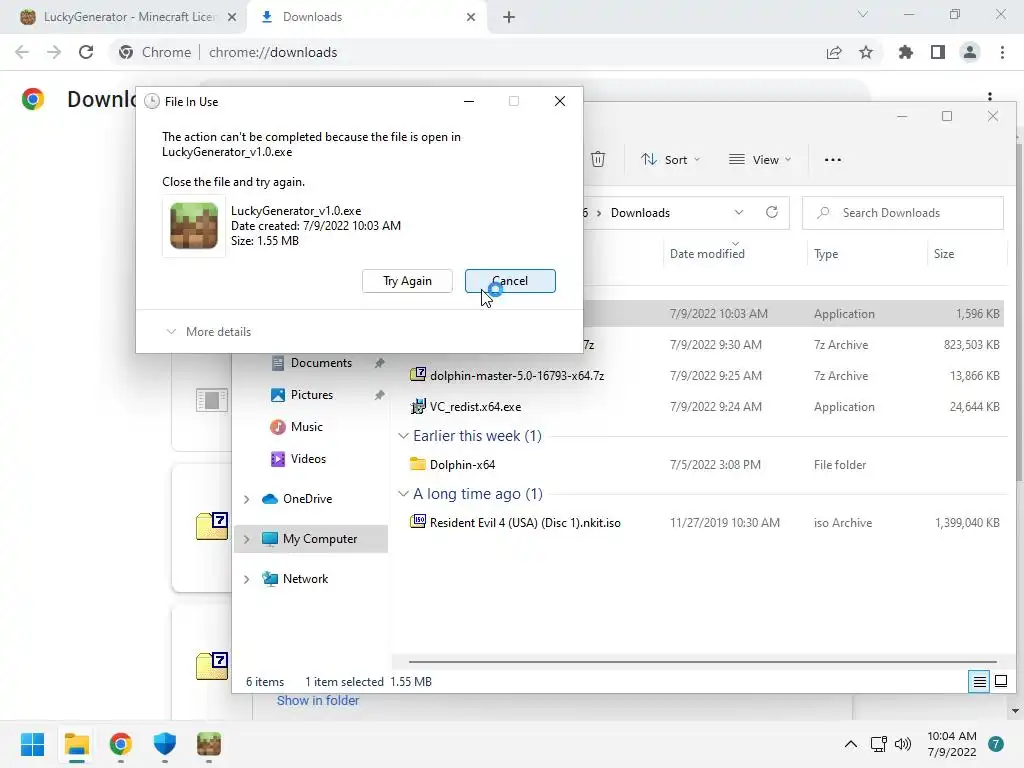Switch Explorer to large thumbnails view icon
The height and width of the screenshot is (768, 1024).
[1000, 682]
